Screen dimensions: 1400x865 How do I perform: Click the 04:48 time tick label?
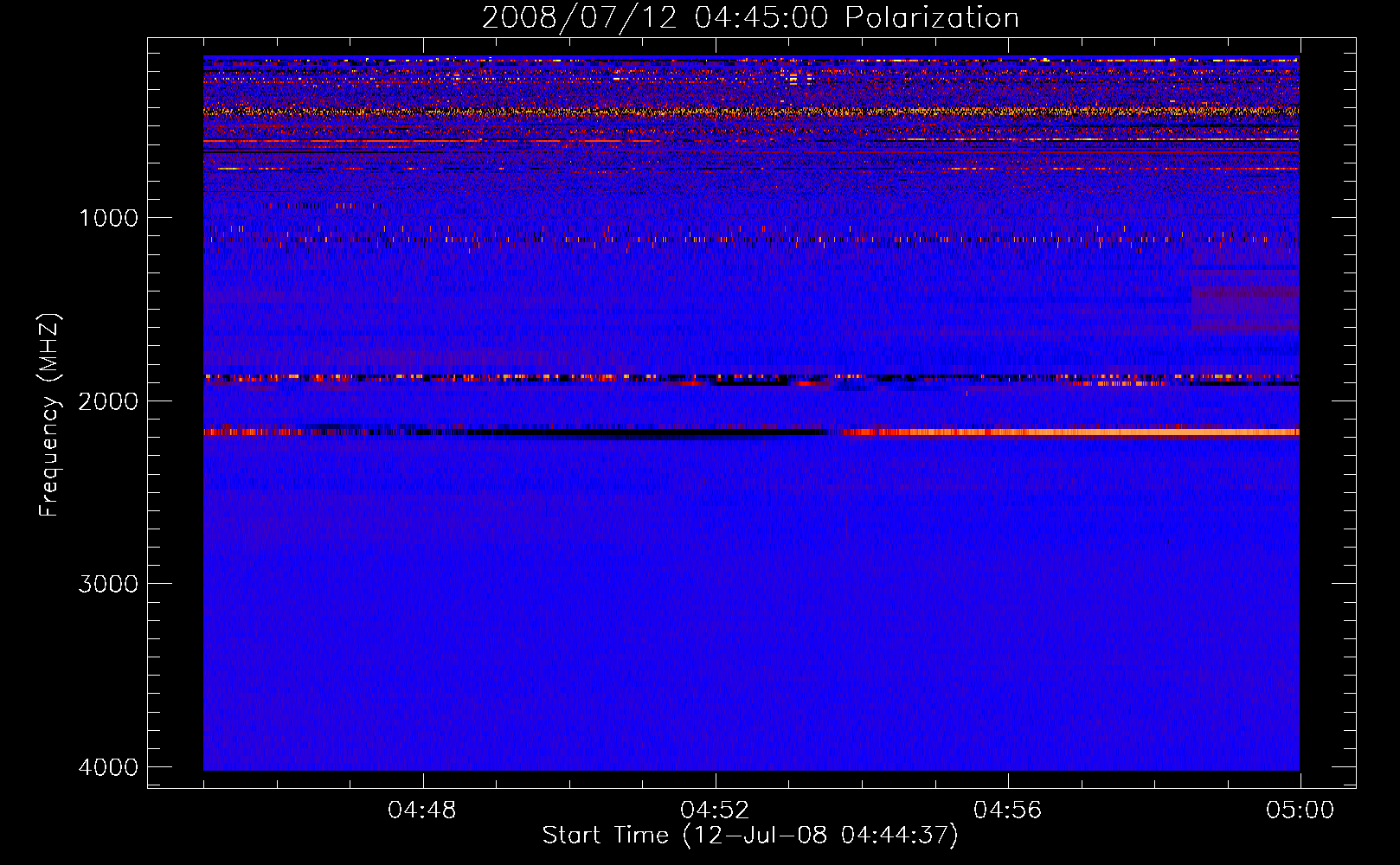[422, 811]
